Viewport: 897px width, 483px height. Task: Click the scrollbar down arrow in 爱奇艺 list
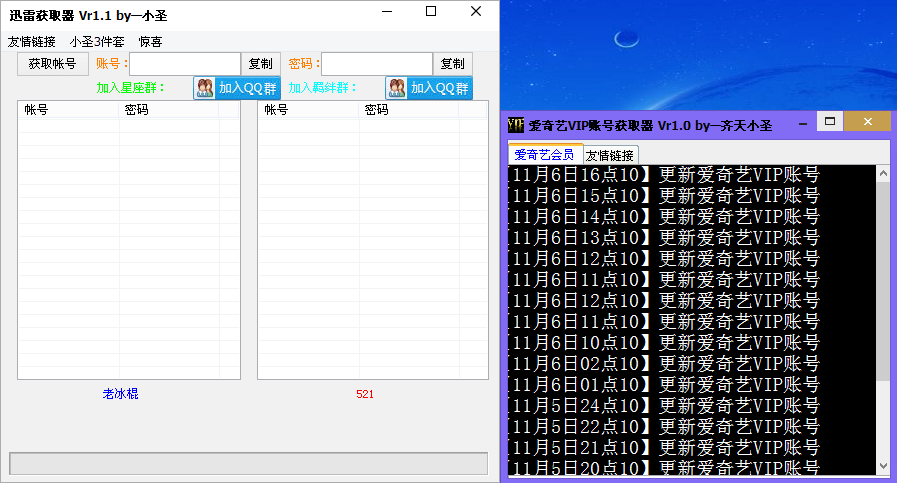pos(882,466)
